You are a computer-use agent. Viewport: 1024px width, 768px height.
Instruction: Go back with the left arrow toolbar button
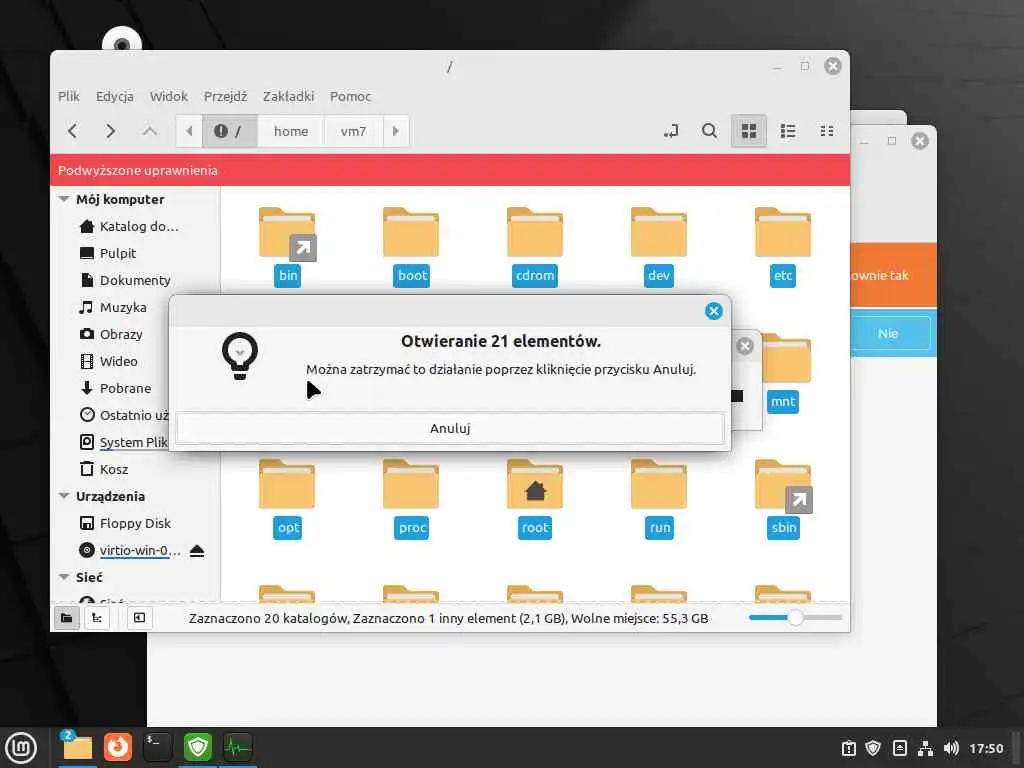click(73, 131)
